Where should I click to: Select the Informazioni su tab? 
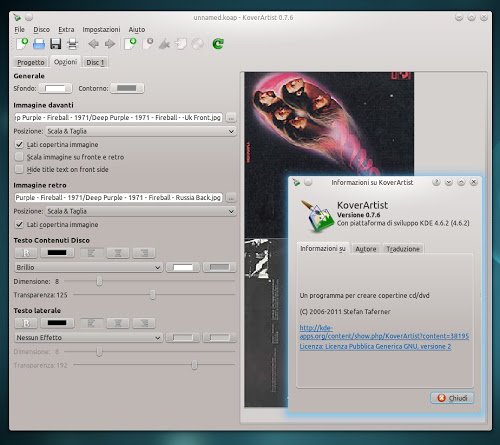click(323, 248)
